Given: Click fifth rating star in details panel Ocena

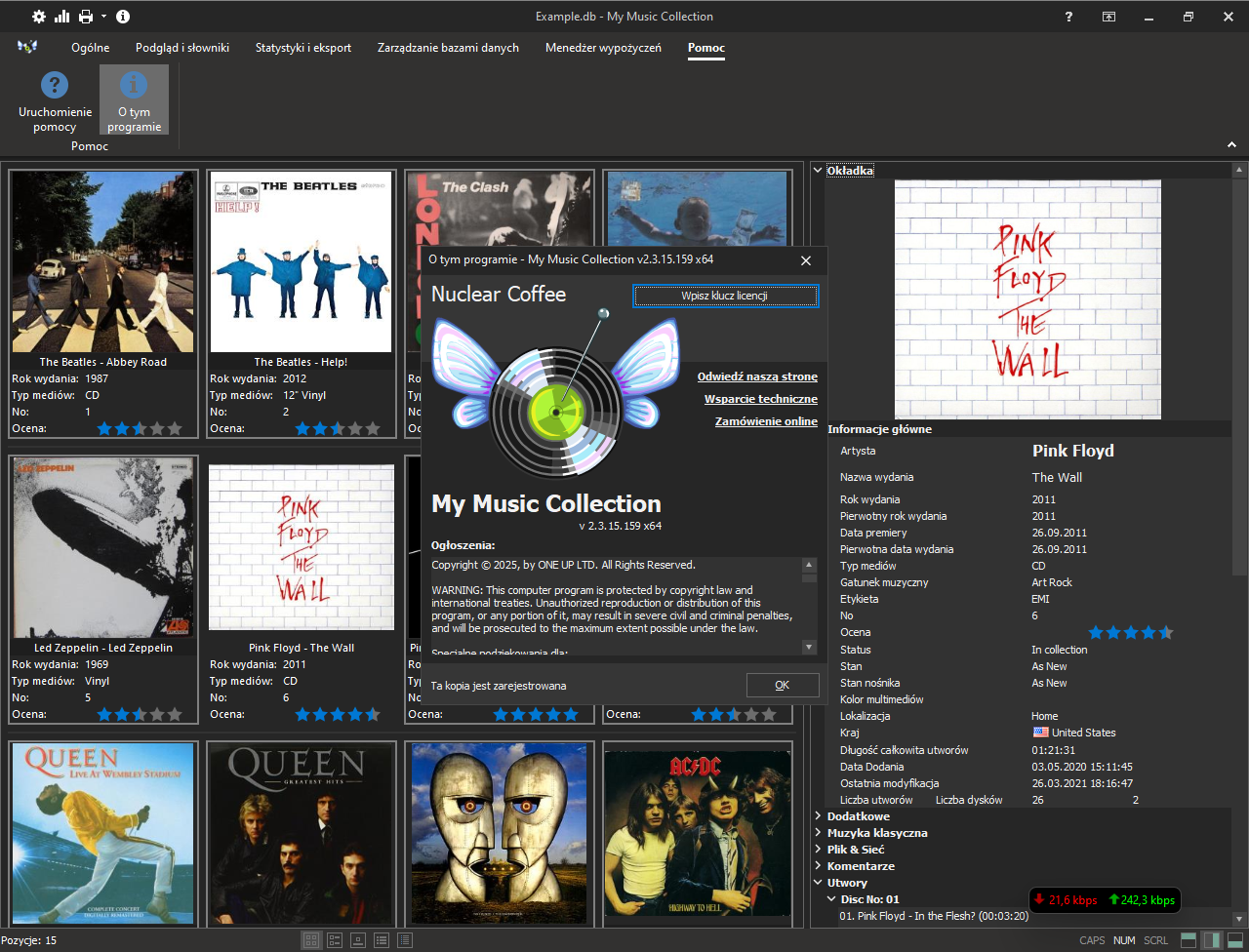Looking at the screenshot, I should 1166,632.
